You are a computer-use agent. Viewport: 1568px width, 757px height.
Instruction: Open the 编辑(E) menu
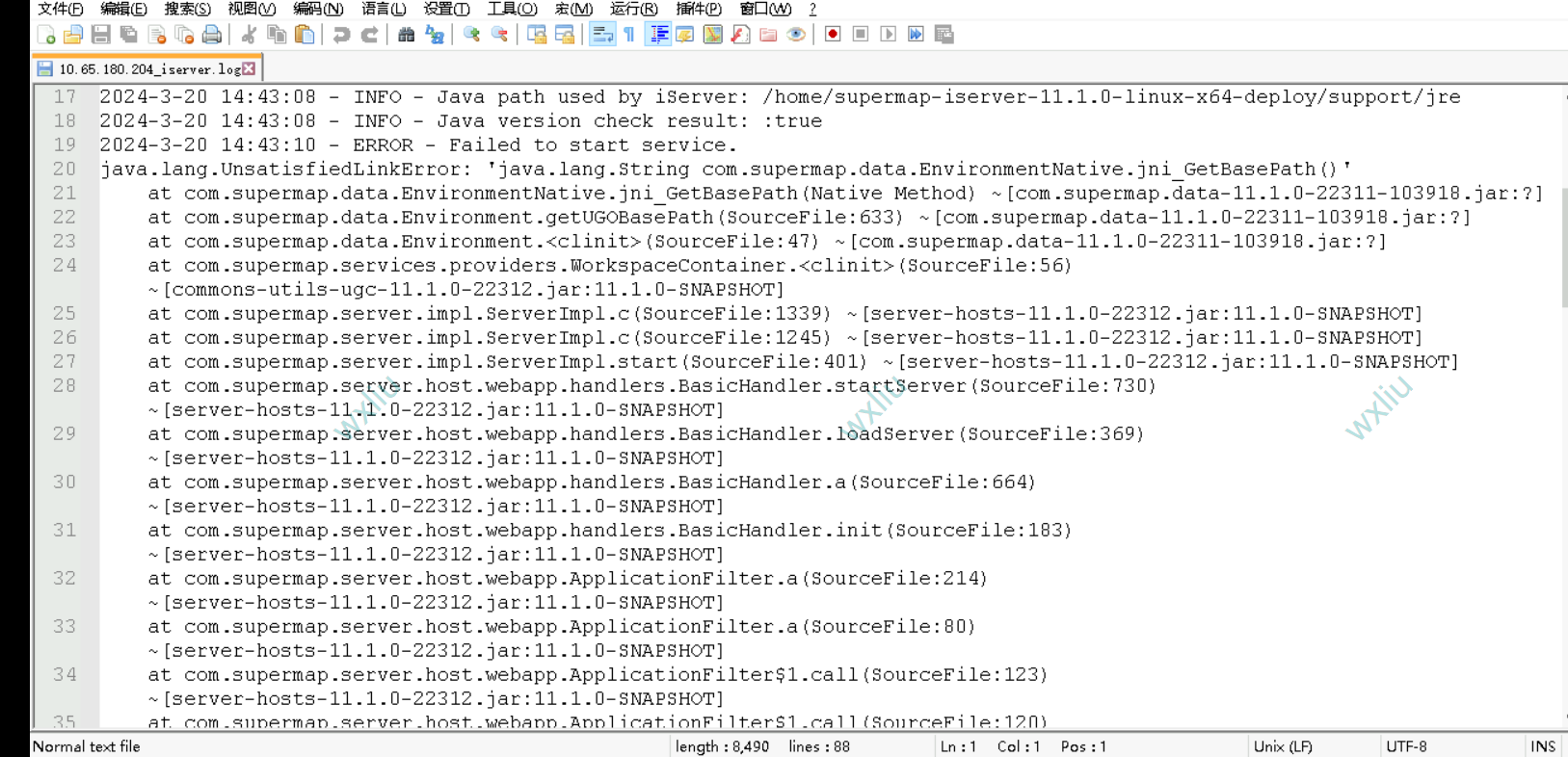click(x=123, y=9)
